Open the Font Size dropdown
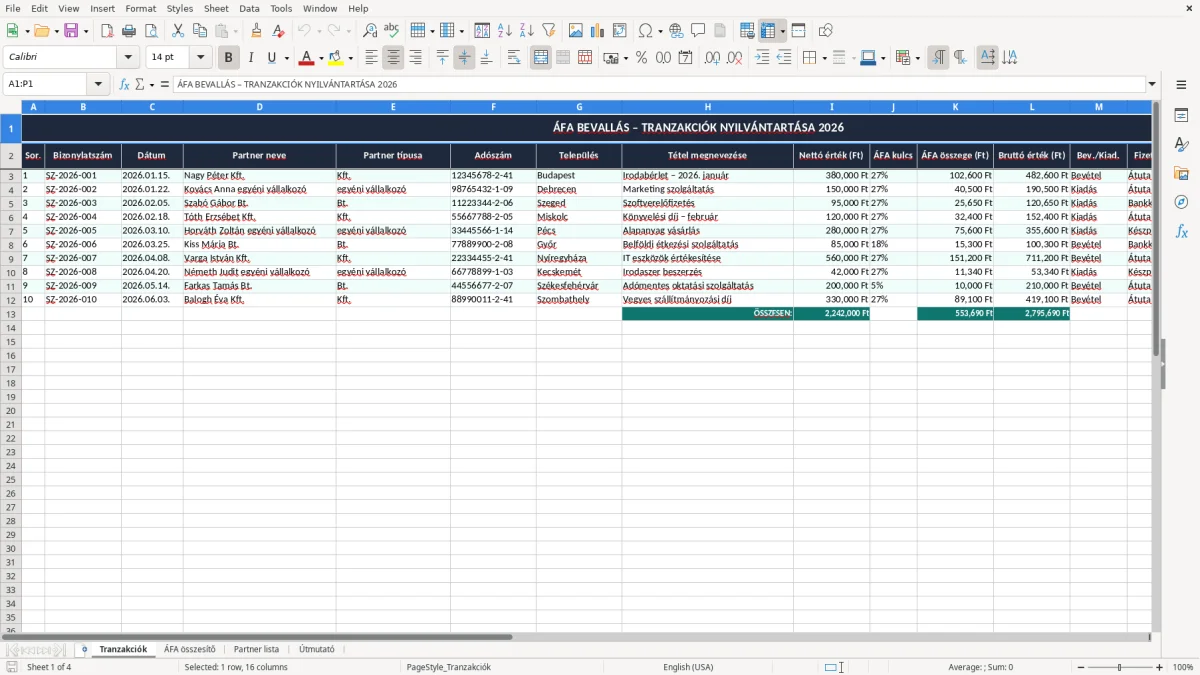1200x675 pixels. (200, 58)
